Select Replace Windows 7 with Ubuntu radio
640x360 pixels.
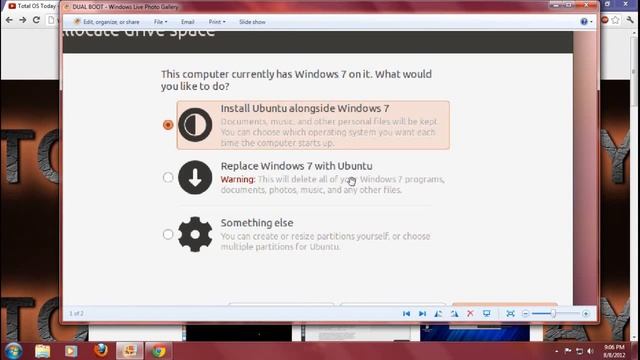tap(168, 177)
